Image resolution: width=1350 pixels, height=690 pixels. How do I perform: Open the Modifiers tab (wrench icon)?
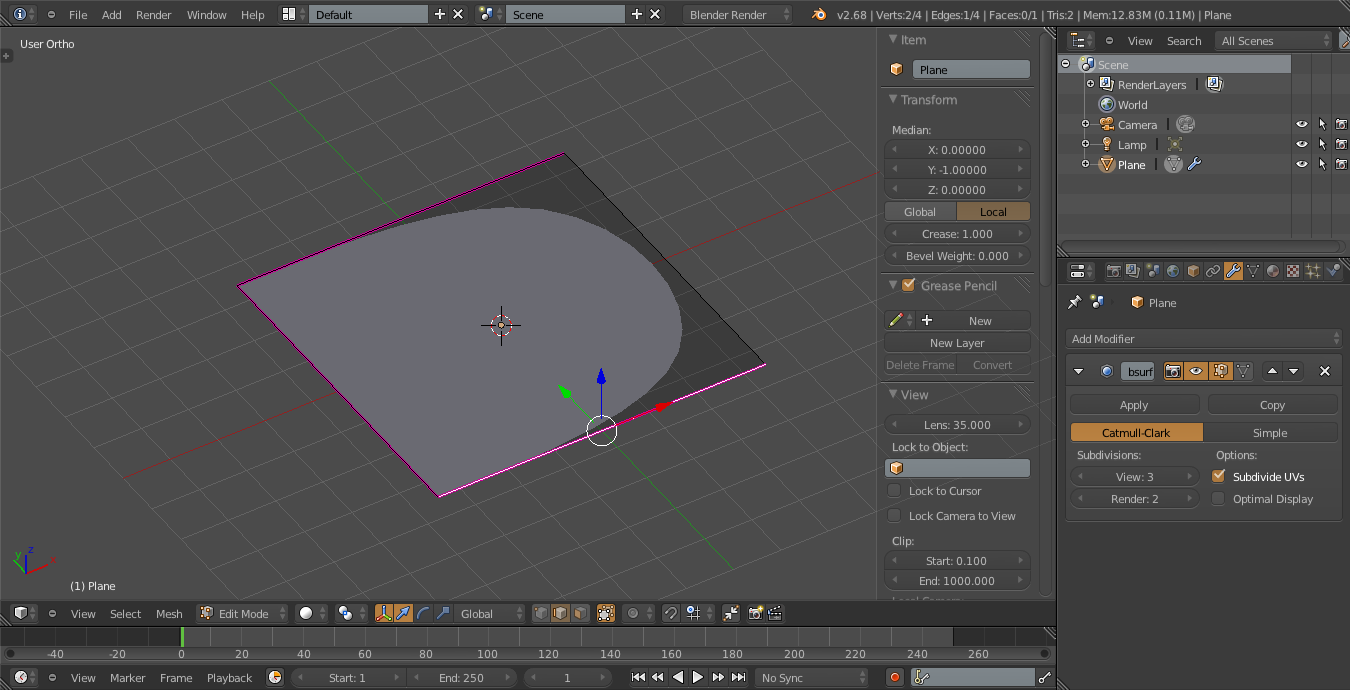point(1232,271)
